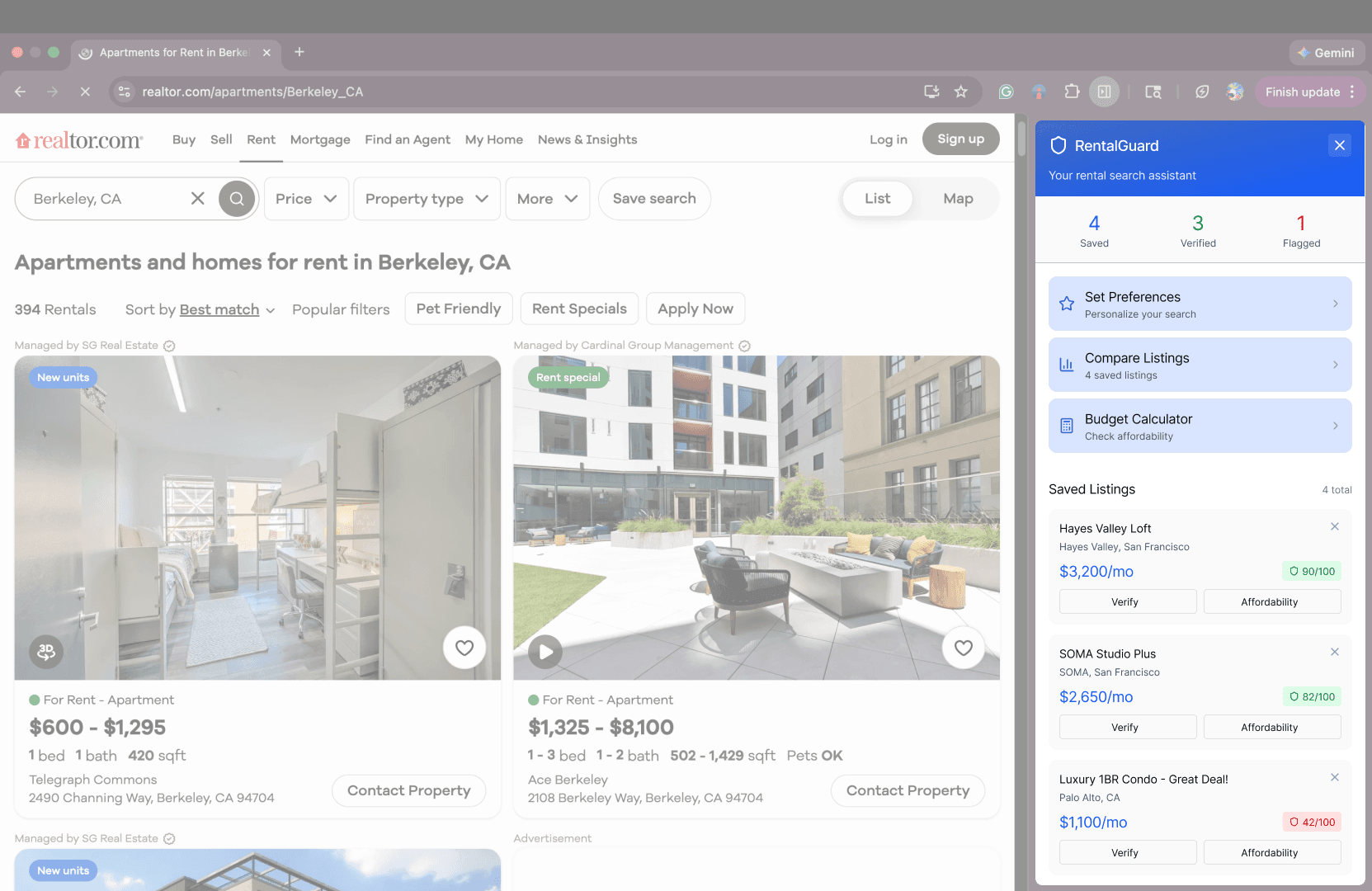Remove SOMA Studio Plus from saved listings

1335,652
